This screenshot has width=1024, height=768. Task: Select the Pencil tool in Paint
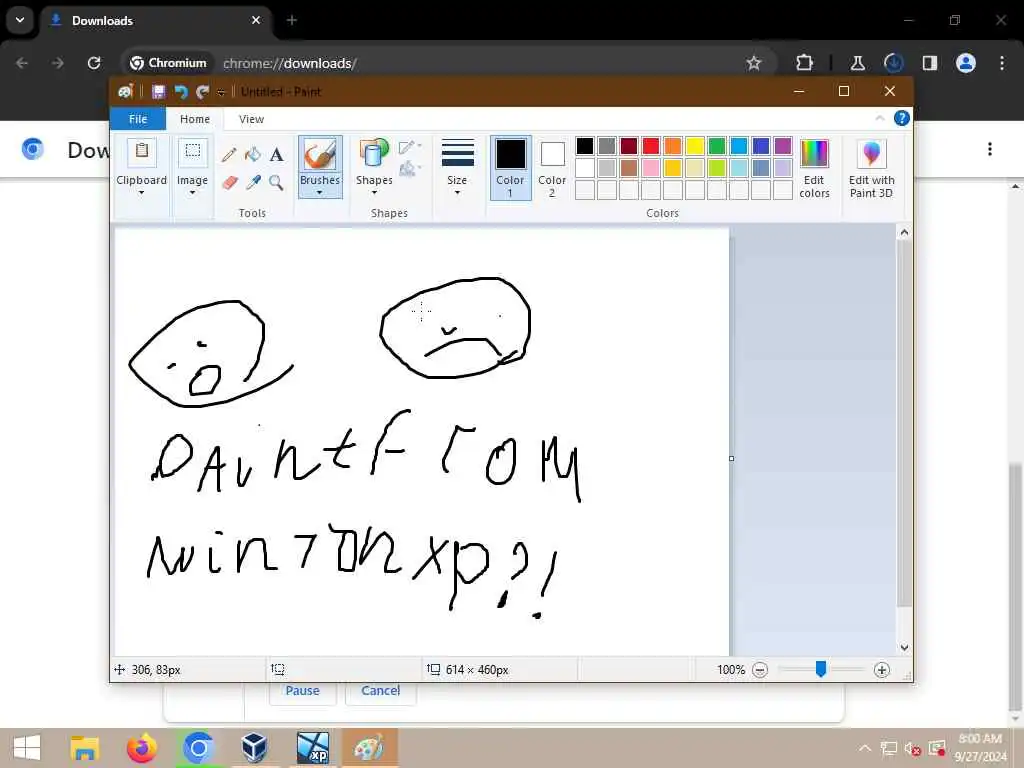pyautogui.click(x=229, y=155)
